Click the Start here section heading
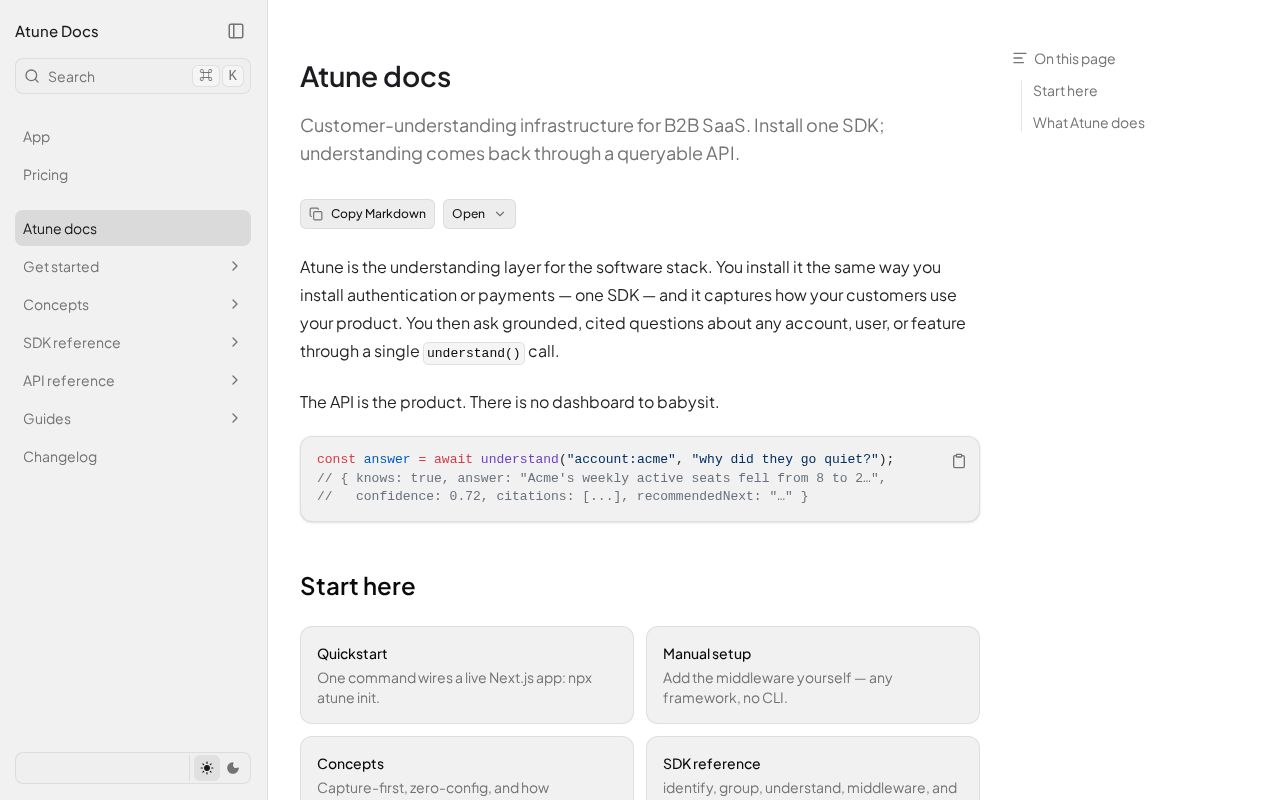 pos(358,586)
